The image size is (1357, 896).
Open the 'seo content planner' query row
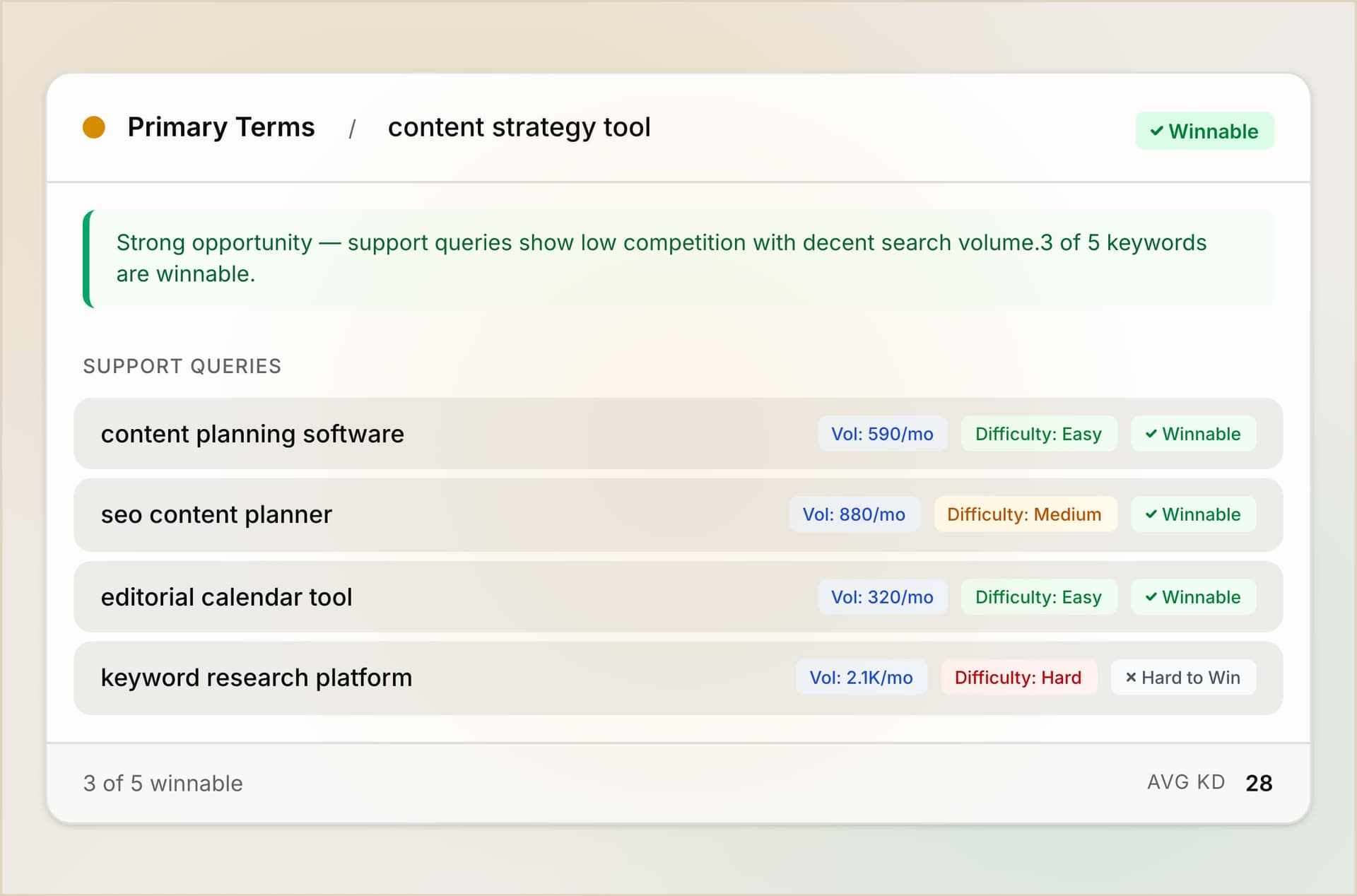[x=216, y=514]
